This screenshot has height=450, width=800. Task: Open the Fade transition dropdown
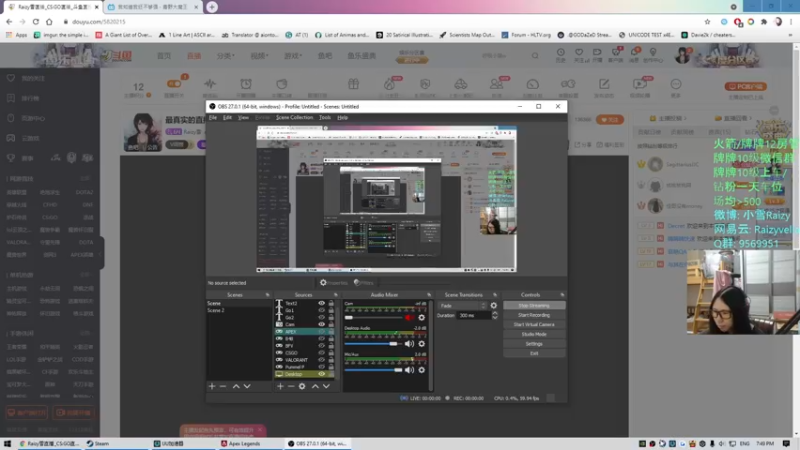[462, 306]
